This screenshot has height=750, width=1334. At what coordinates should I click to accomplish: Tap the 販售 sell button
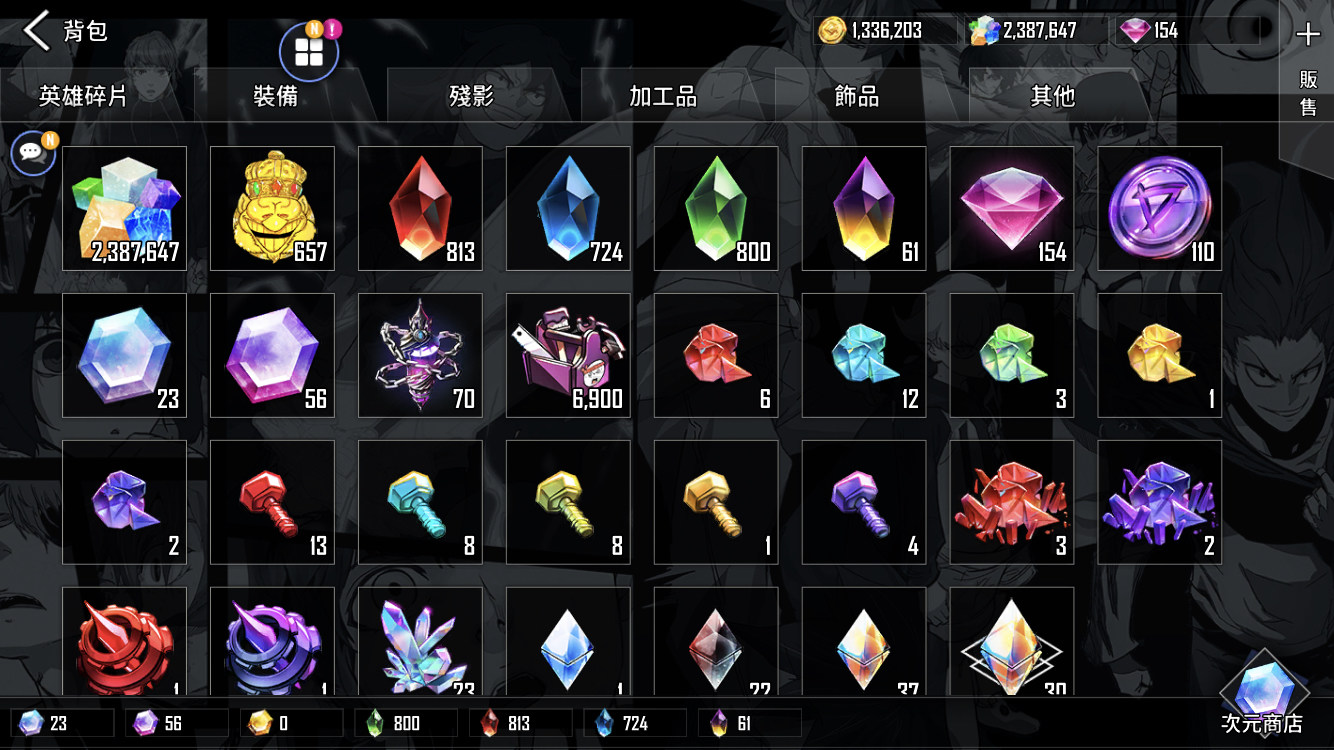point(1308,93)
